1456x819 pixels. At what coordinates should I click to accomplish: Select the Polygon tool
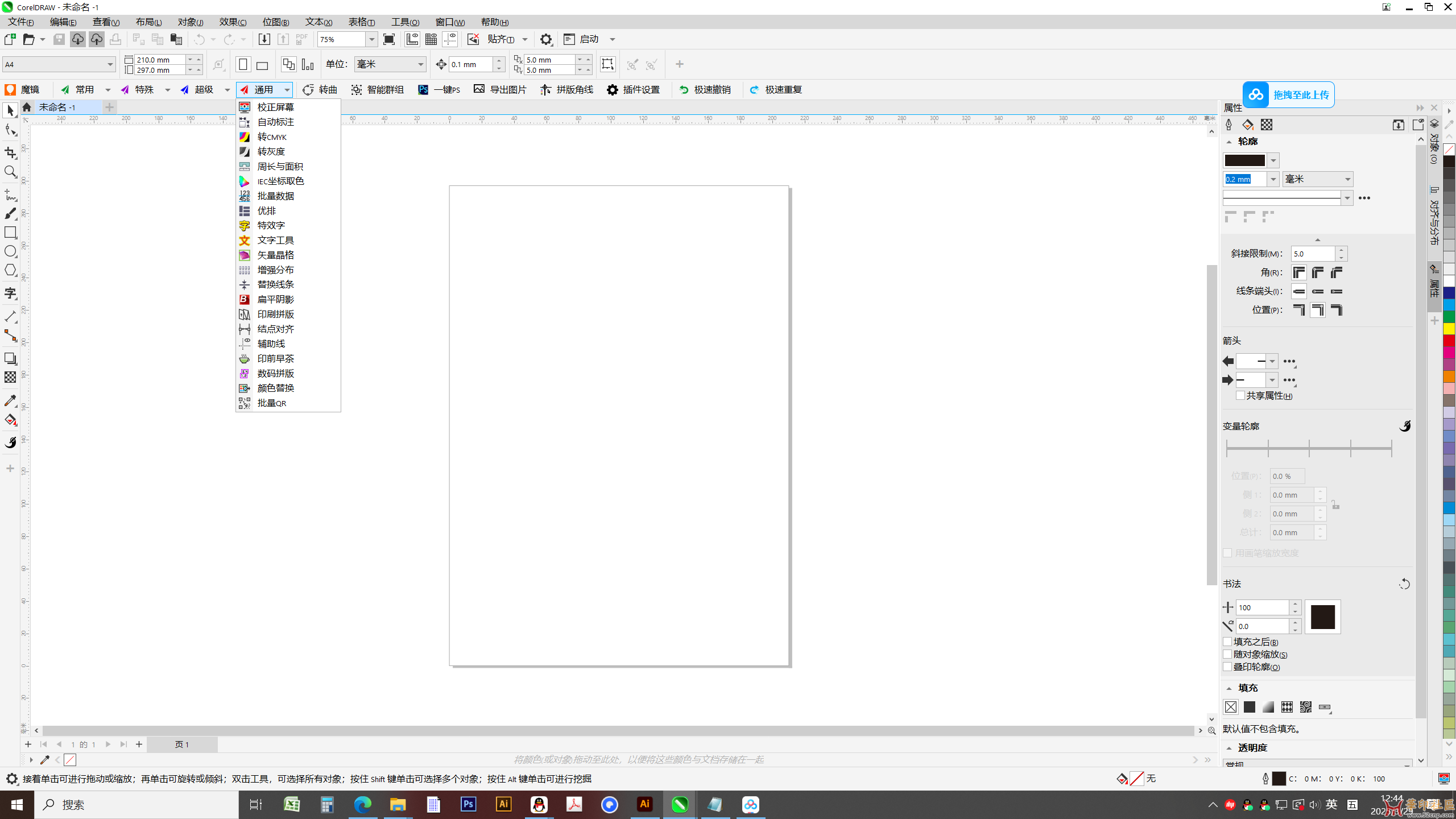point(10,270)
